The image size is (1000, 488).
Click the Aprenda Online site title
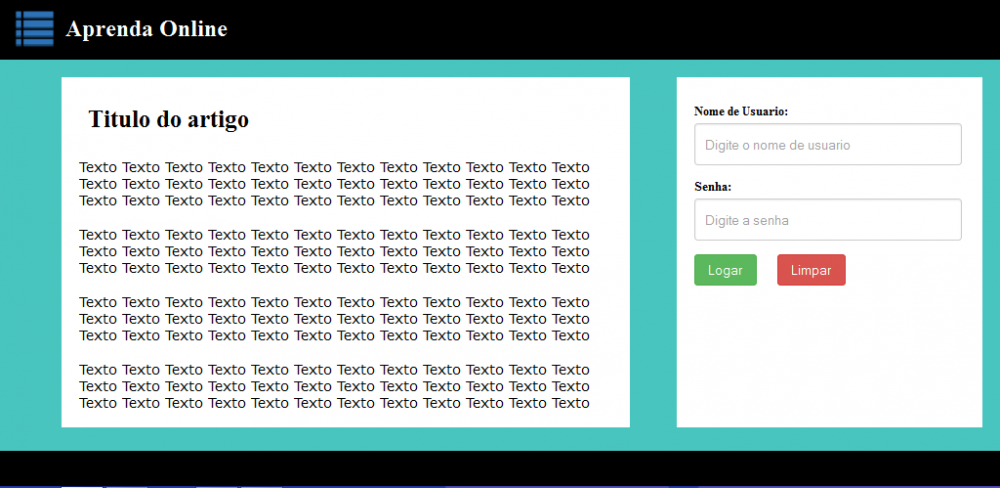146,29
